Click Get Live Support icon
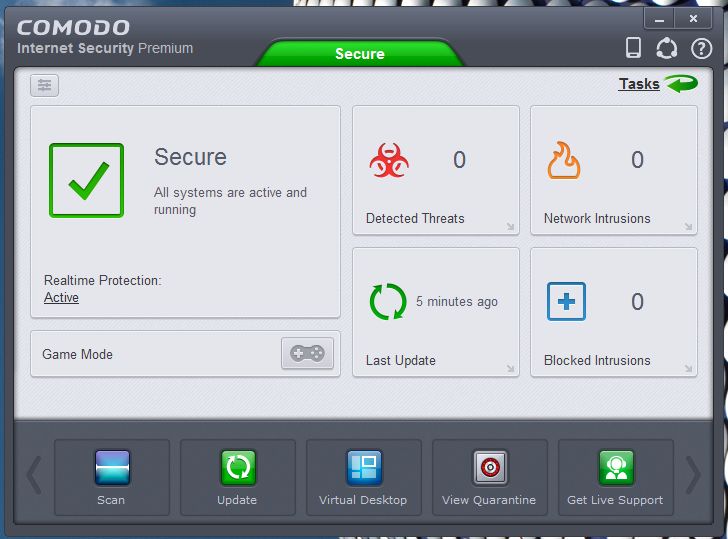 pyautogui.click(x=616, y=468)
